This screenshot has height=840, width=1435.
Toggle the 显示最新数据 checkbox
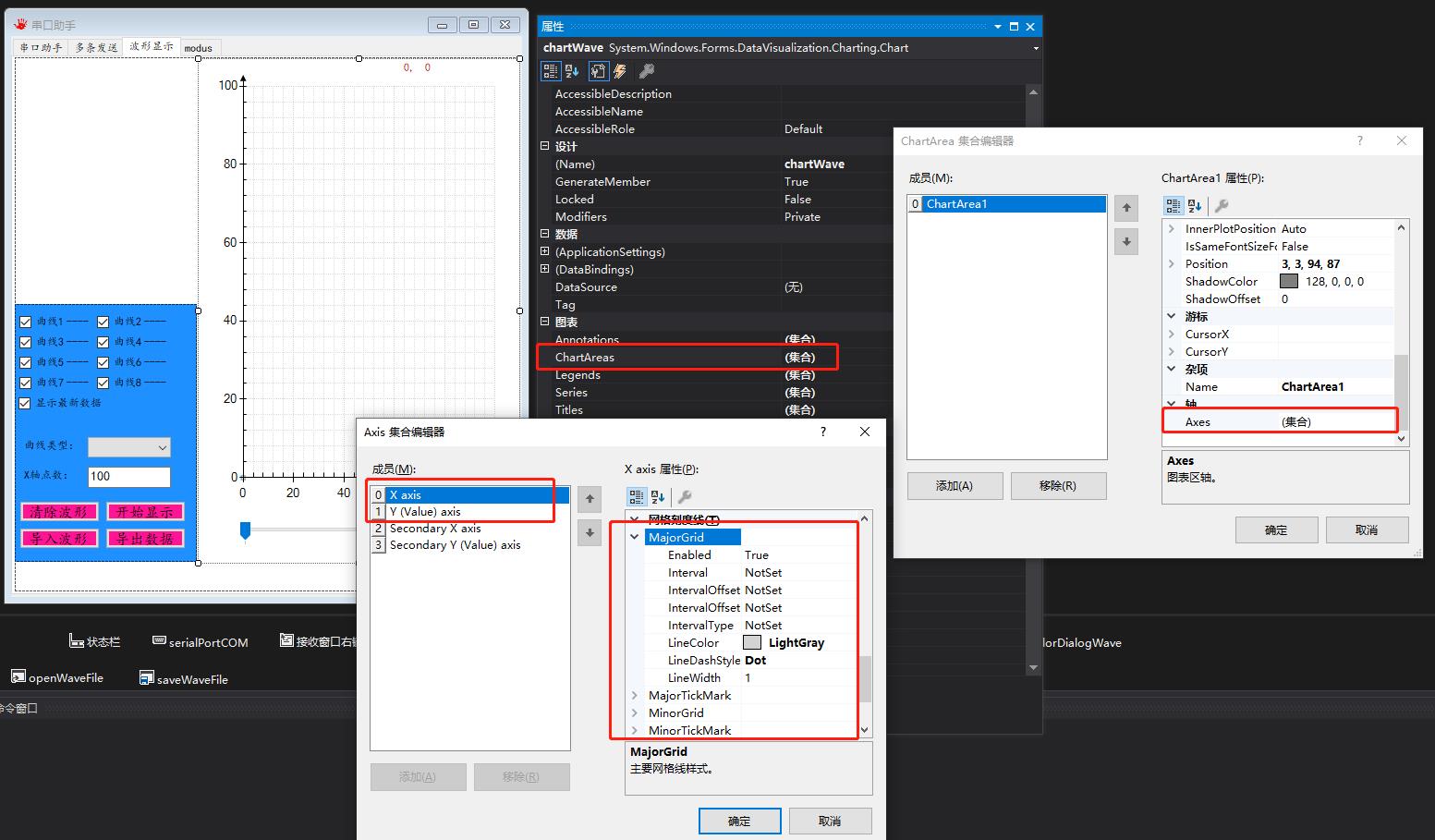[26, 403]
